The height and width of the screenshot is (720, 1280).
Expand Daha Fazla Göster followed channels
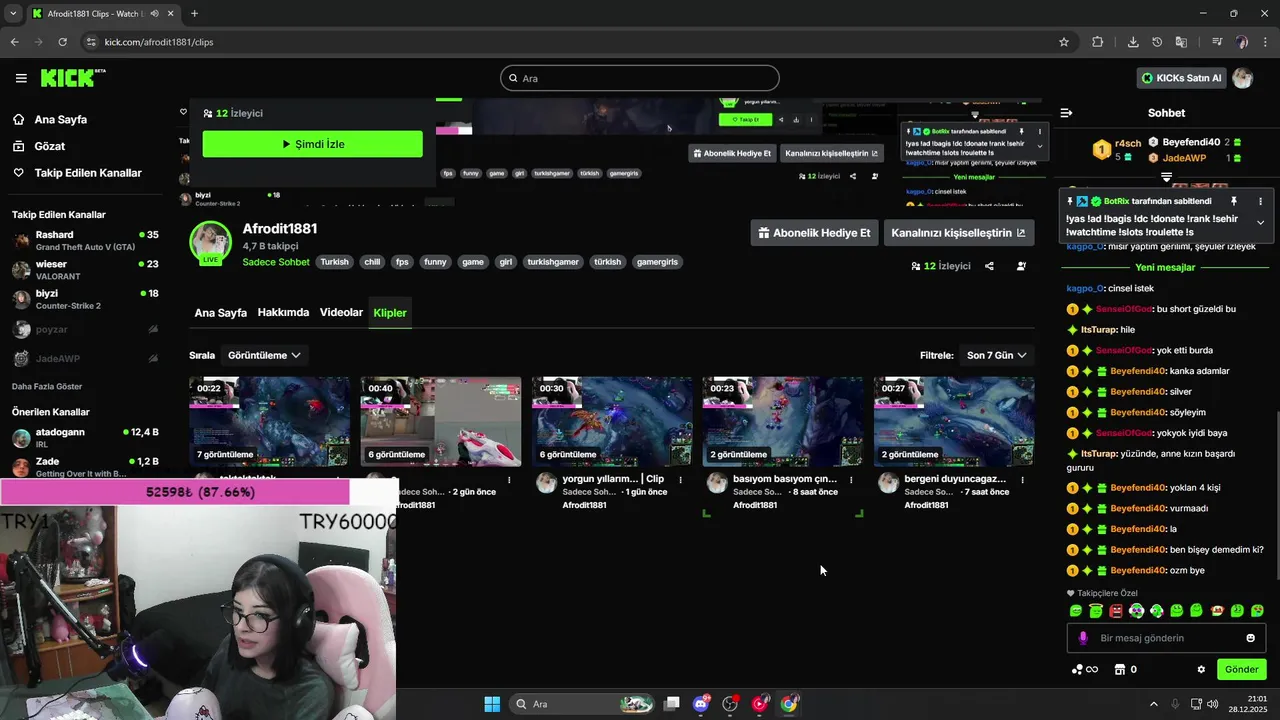click(47, 386)
